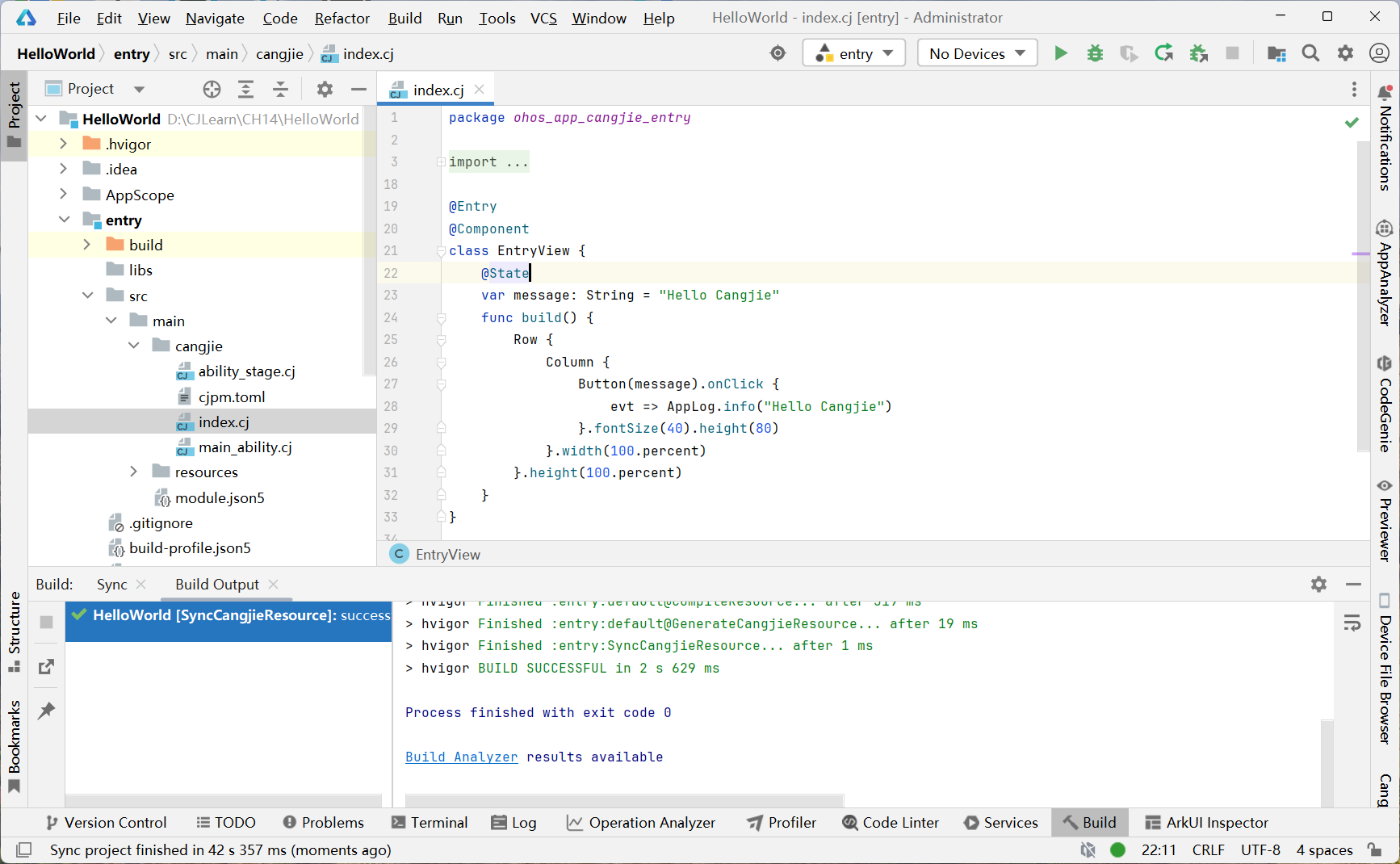Image resolution: width=1400 pixels, height=864 pixels.
Task: Open Build panel settings gear
Action: click(x=1318, y=584)
